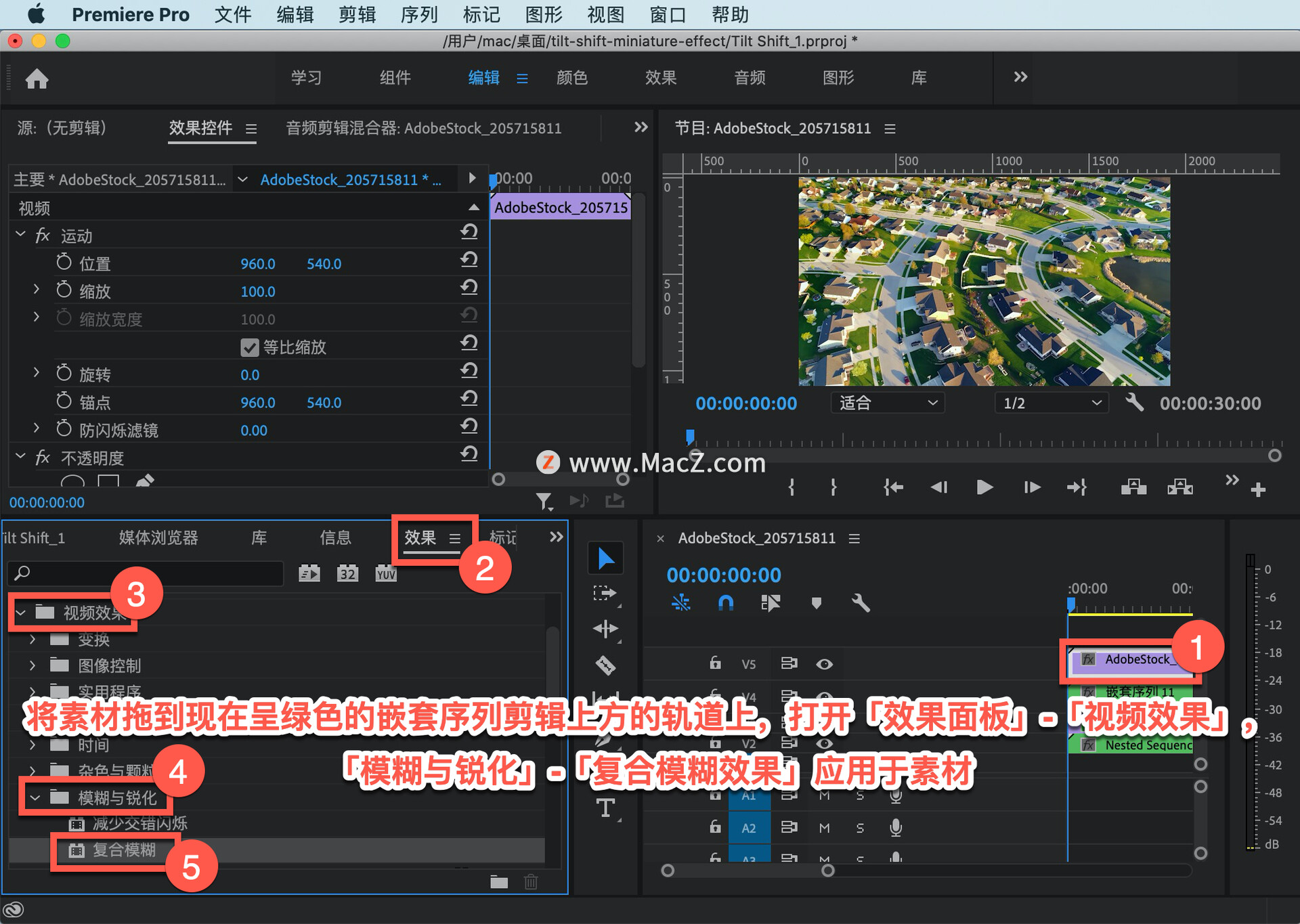Image resolution: width=1300 pixels, height=924 pixels.
Task: Toggle A2 voice-over record microphone
Action: pyautogui.click(x=896, y=827)
